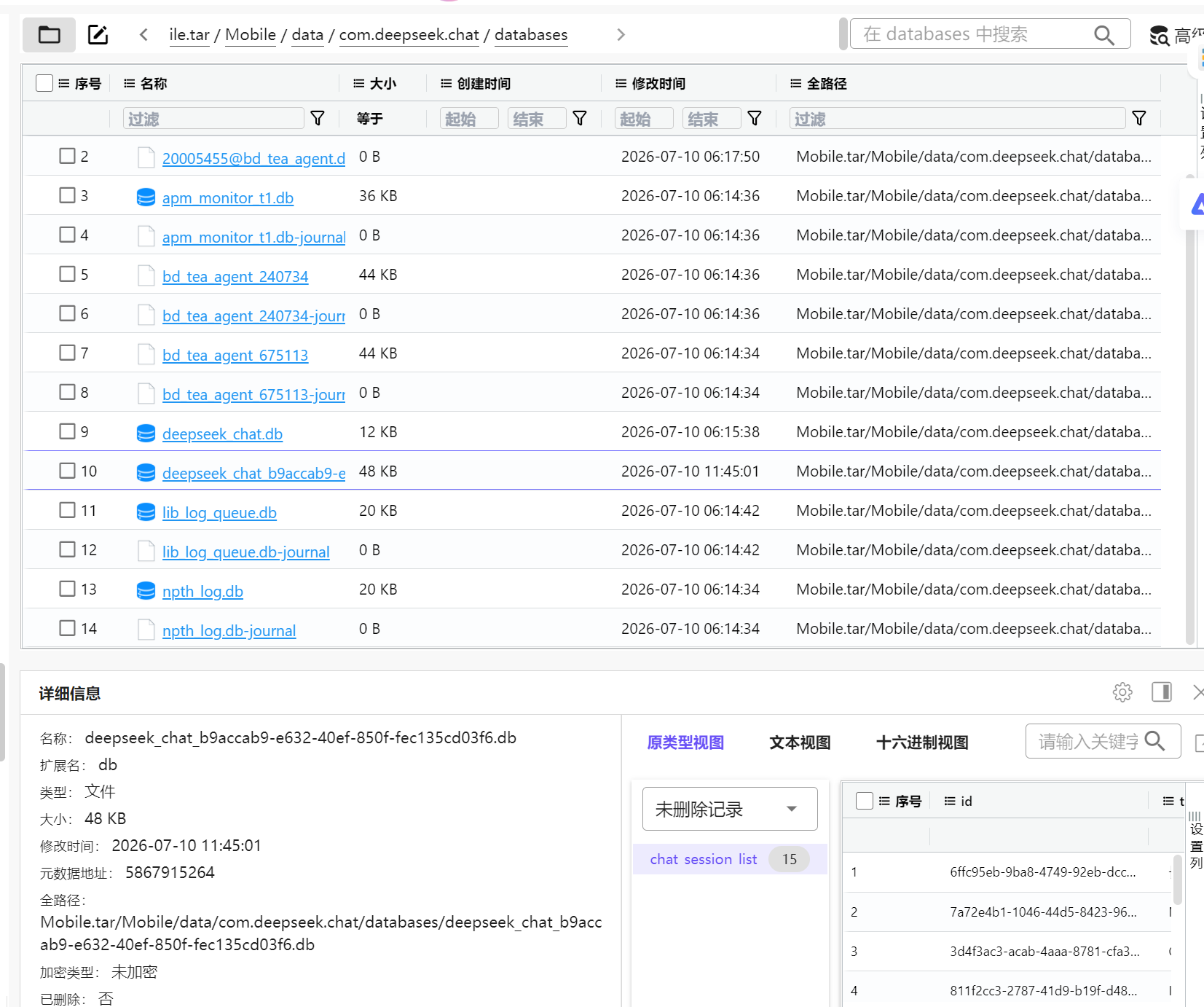Apply the modified-time filter funnel
The height and width of the screenshot is (1007, 1204).
(x=755, y=118)
